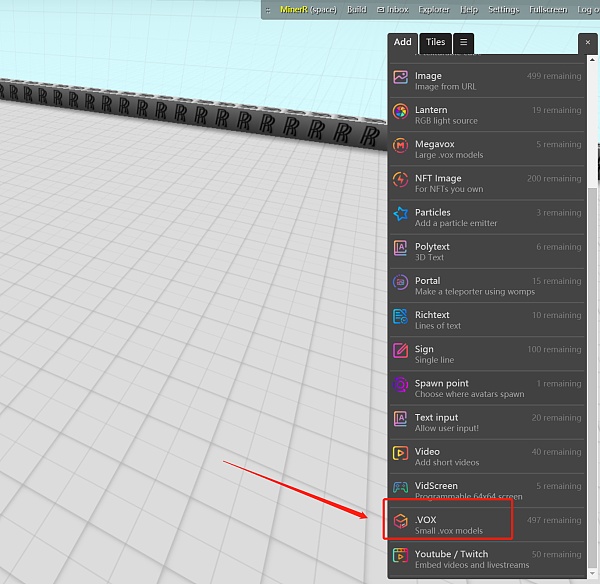Enter Fullscreen mode

(x=548, y=10)
